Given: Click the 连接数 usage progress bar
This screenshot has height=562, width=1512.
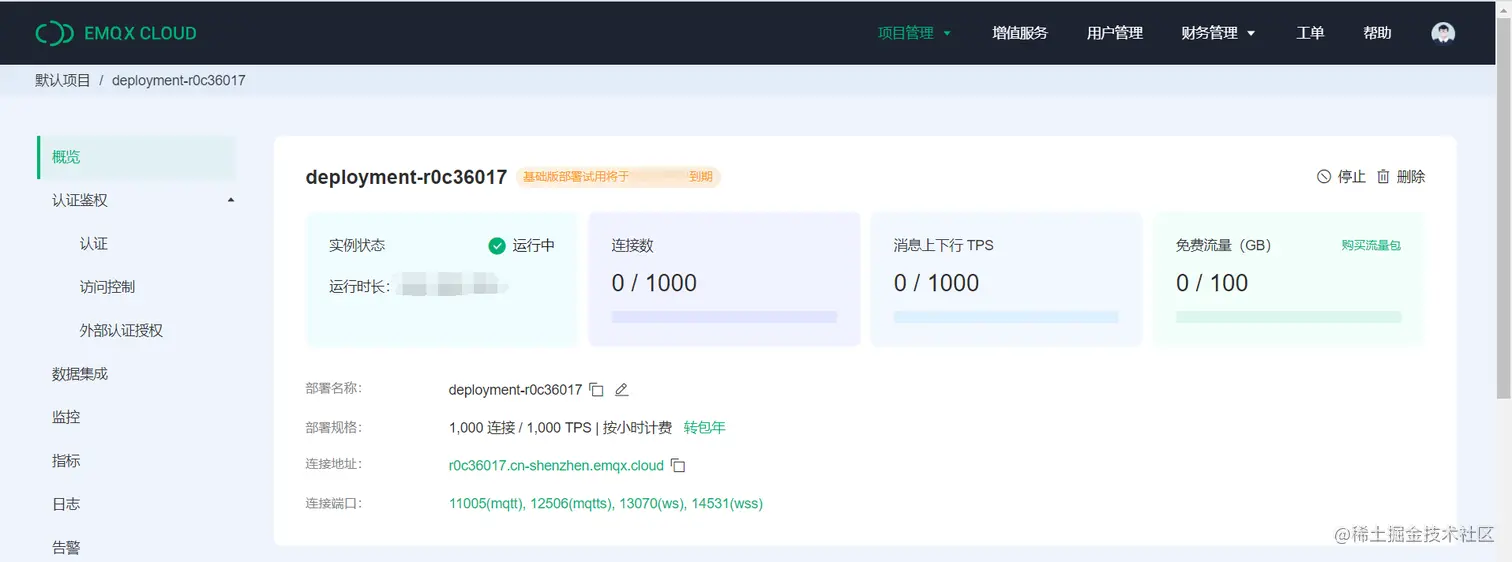Looking at the screenshot, I should pyautogui.click(x=724, y=317).
